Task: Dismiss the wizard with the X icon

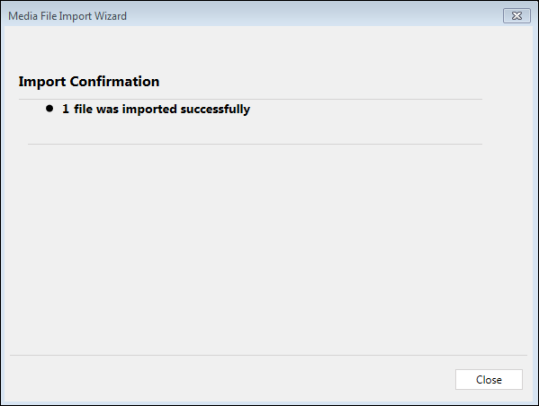Action: 517,16
